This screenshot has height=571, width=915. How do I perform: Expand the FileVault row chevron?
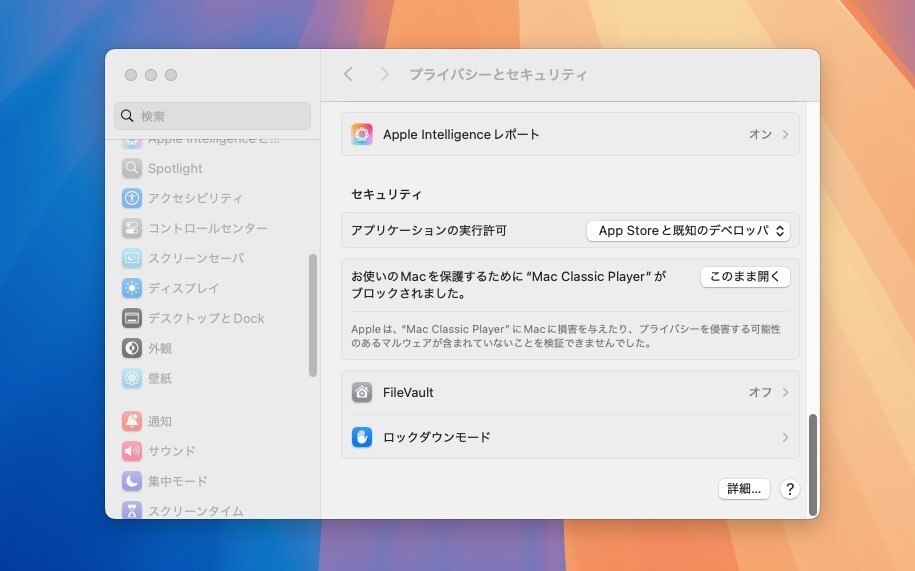pos(785,393)
